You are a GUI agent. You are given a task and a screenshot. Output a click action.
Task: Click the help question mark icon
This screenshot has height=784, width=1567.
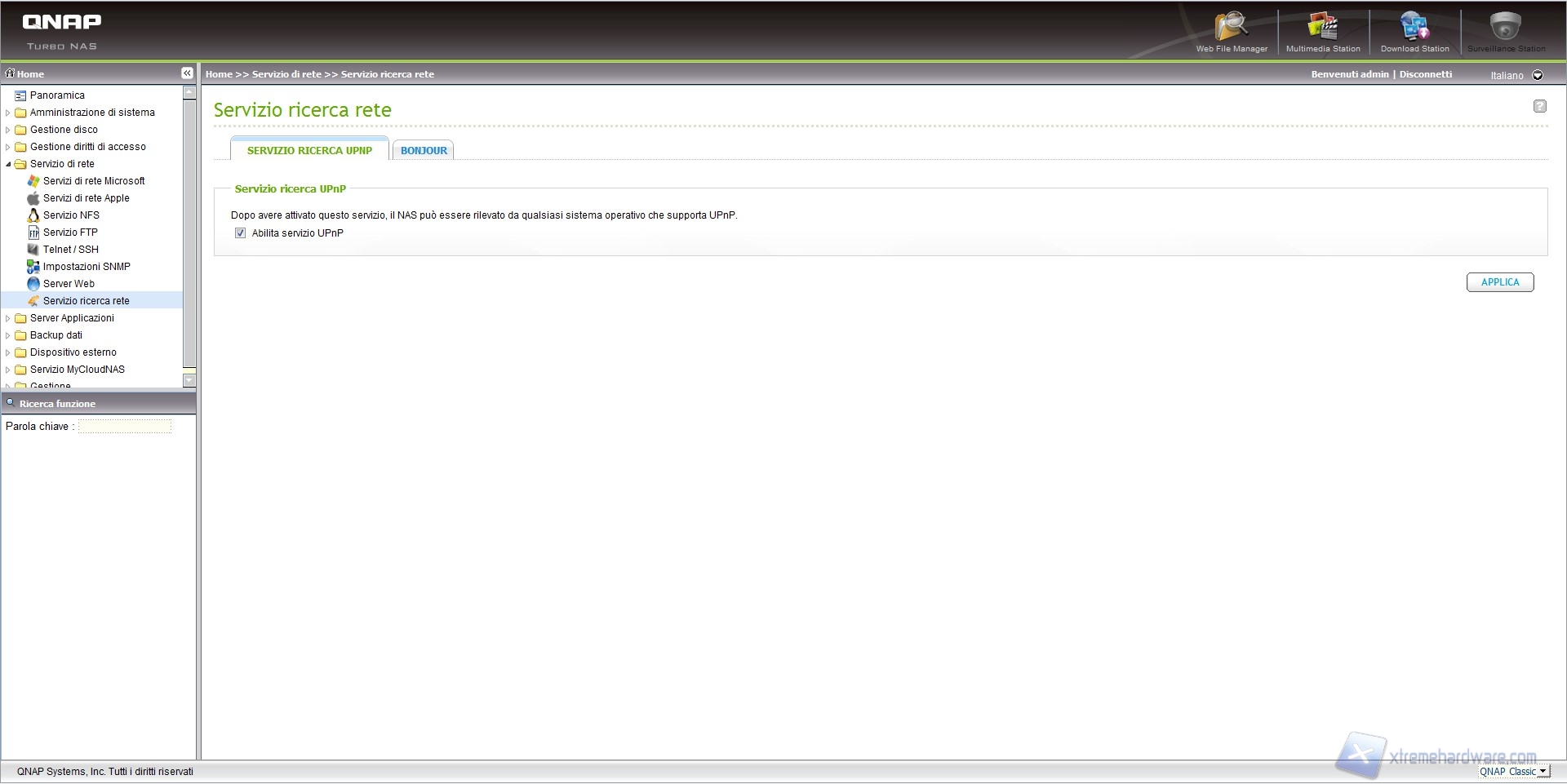click(x=1539, y=106)
